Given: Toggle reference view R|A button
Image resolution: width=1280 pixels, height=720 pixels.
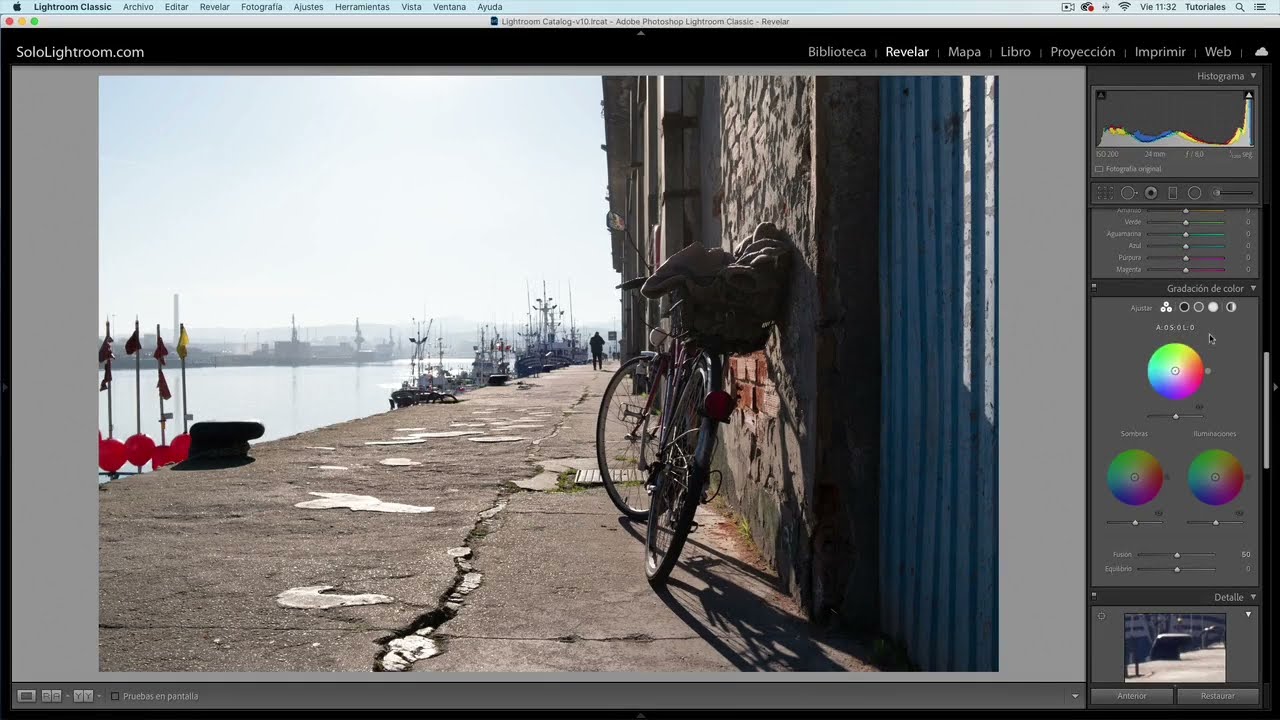Looking at the screenshot, I should coord(51,696).
